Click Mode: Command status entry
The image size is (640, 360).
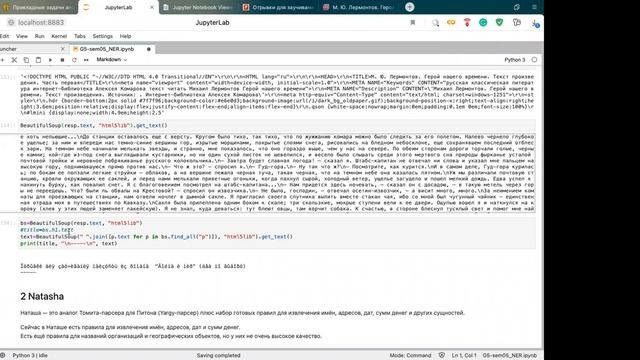(410, 356)
